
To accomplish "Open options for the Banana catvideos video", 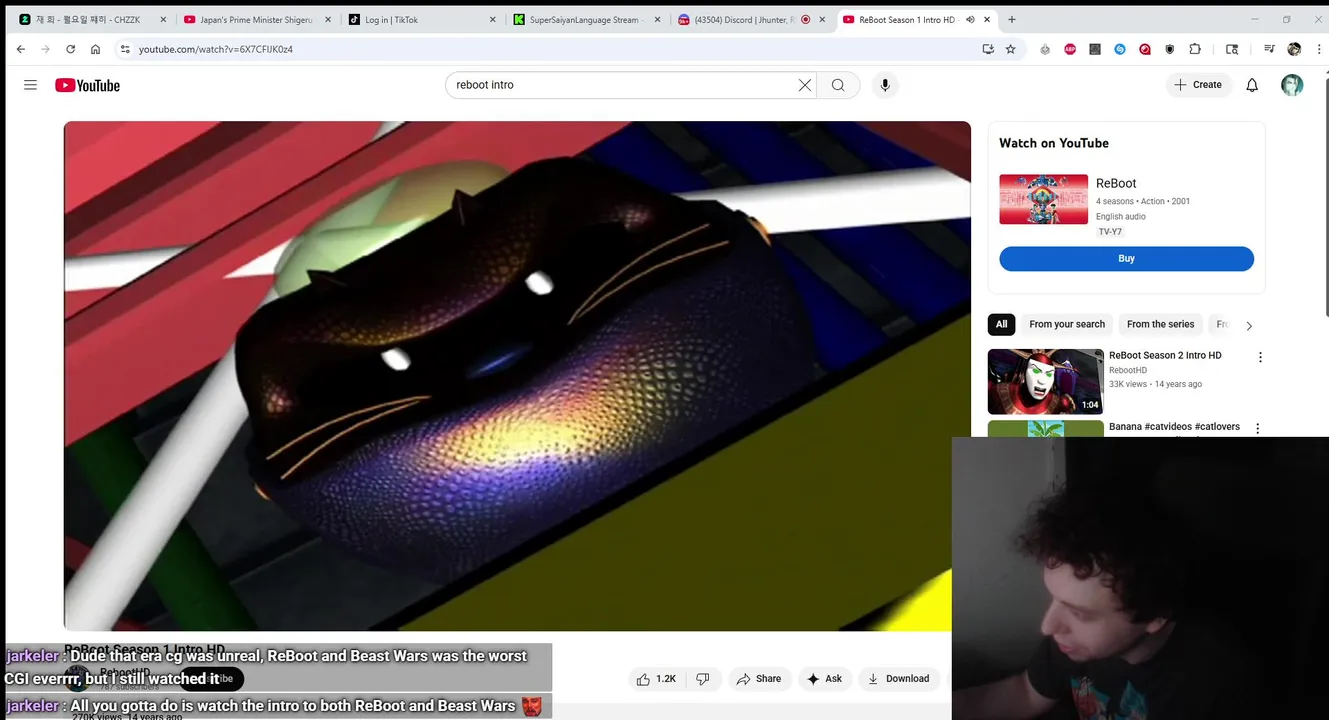I will pos(1258,428).
